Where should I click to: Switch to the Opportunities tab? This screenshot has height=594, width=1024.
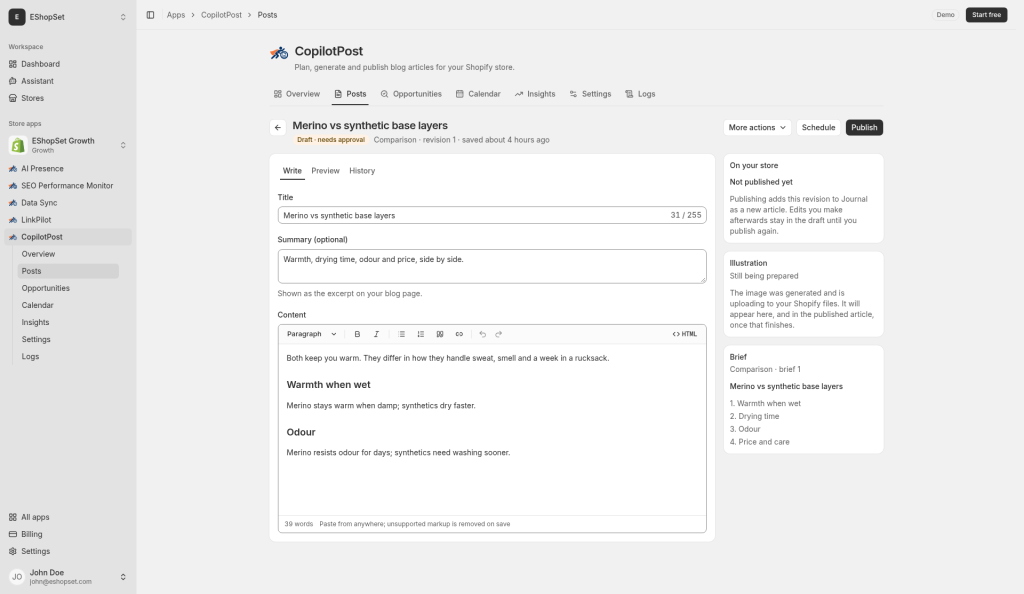(x=411, y=94)
